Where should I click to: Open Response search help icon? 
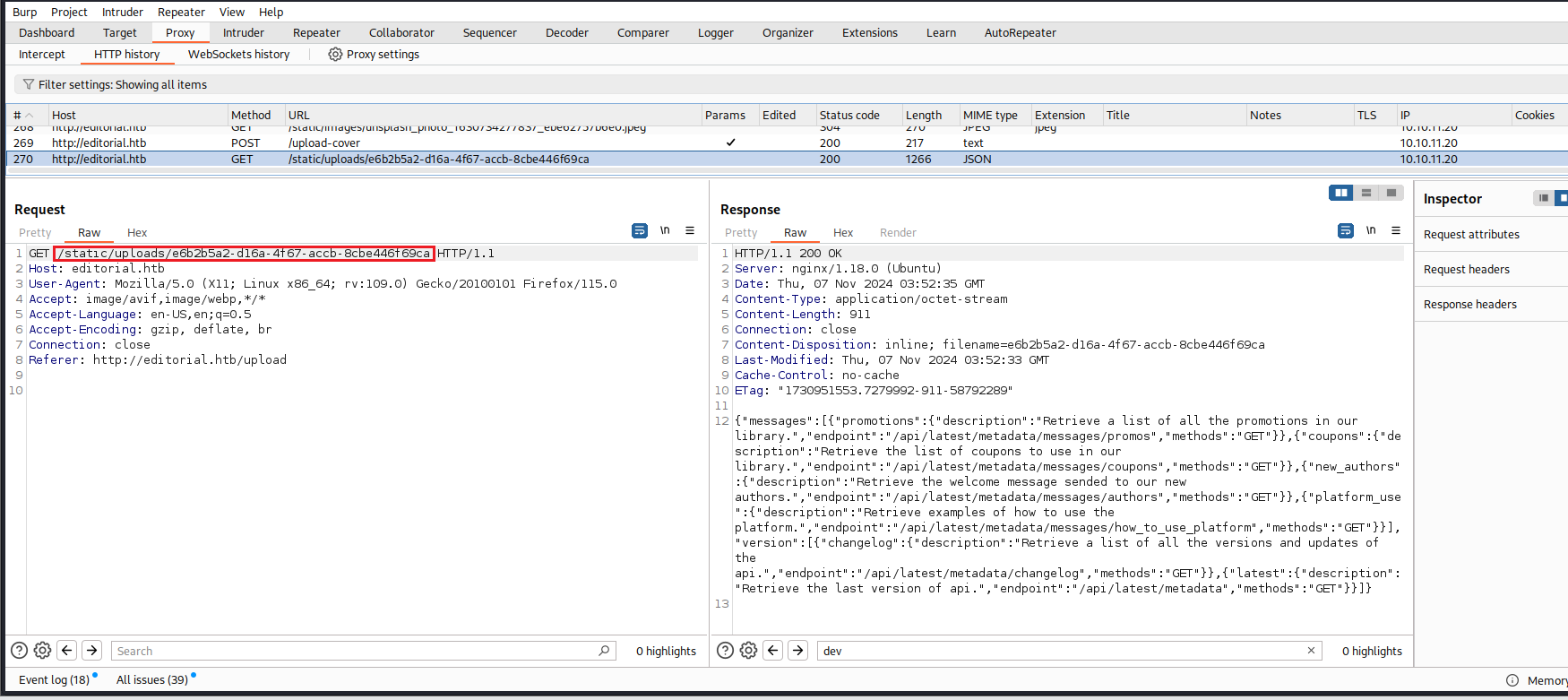point(725,651)
